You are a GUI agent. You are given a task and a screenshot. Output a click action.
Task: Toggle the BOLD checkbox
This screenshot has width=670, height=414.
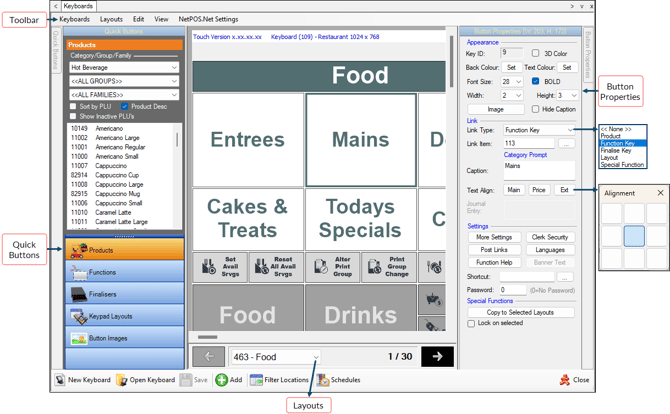click(536, 82)
